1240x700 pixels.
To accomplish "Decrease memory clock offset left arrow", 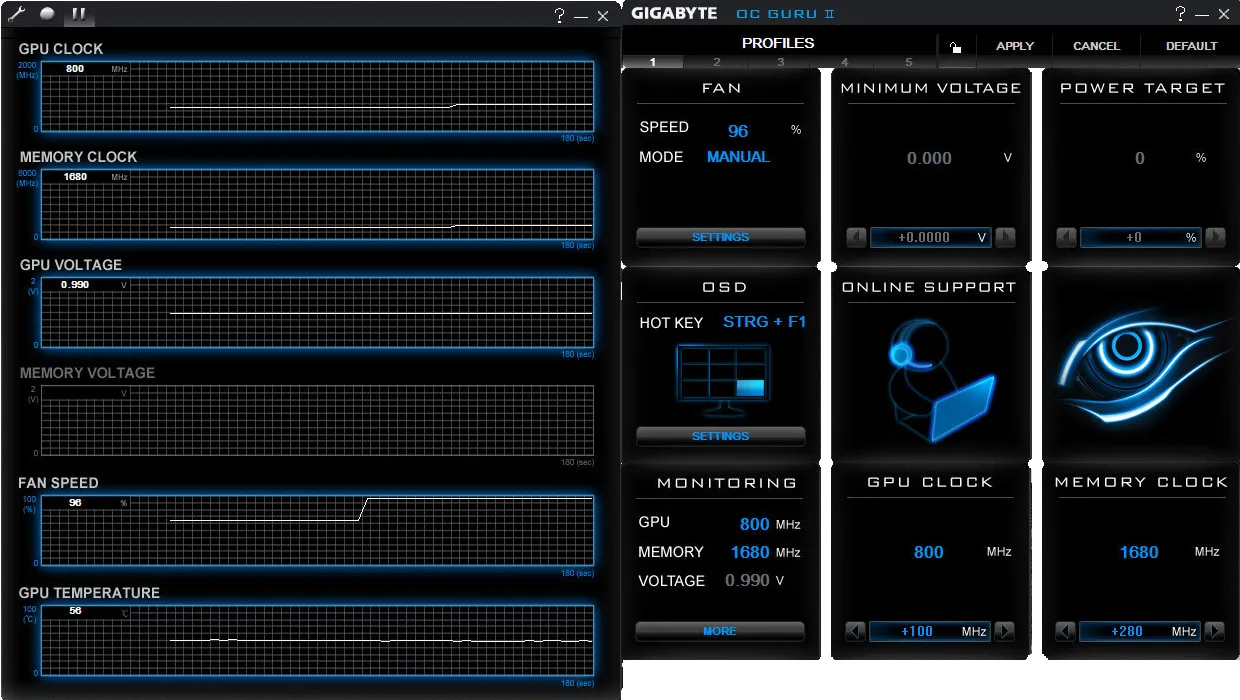I will point(1065,631).
